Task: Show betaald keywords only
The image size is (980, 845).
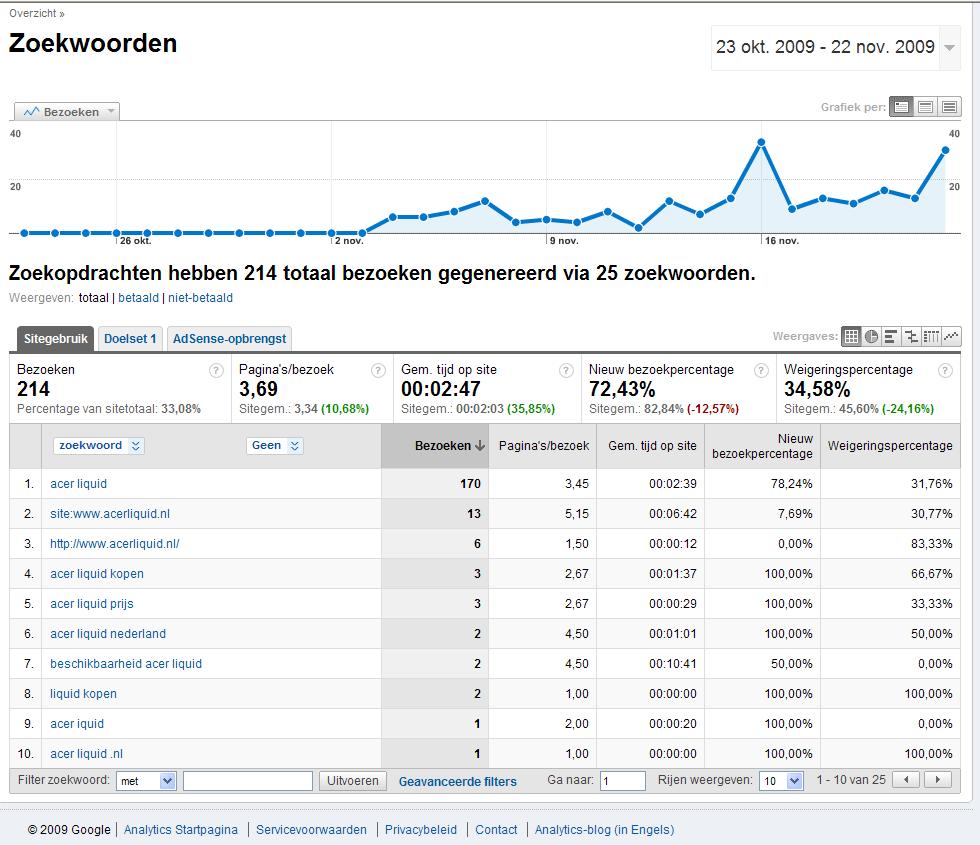Action: (138, 298)
